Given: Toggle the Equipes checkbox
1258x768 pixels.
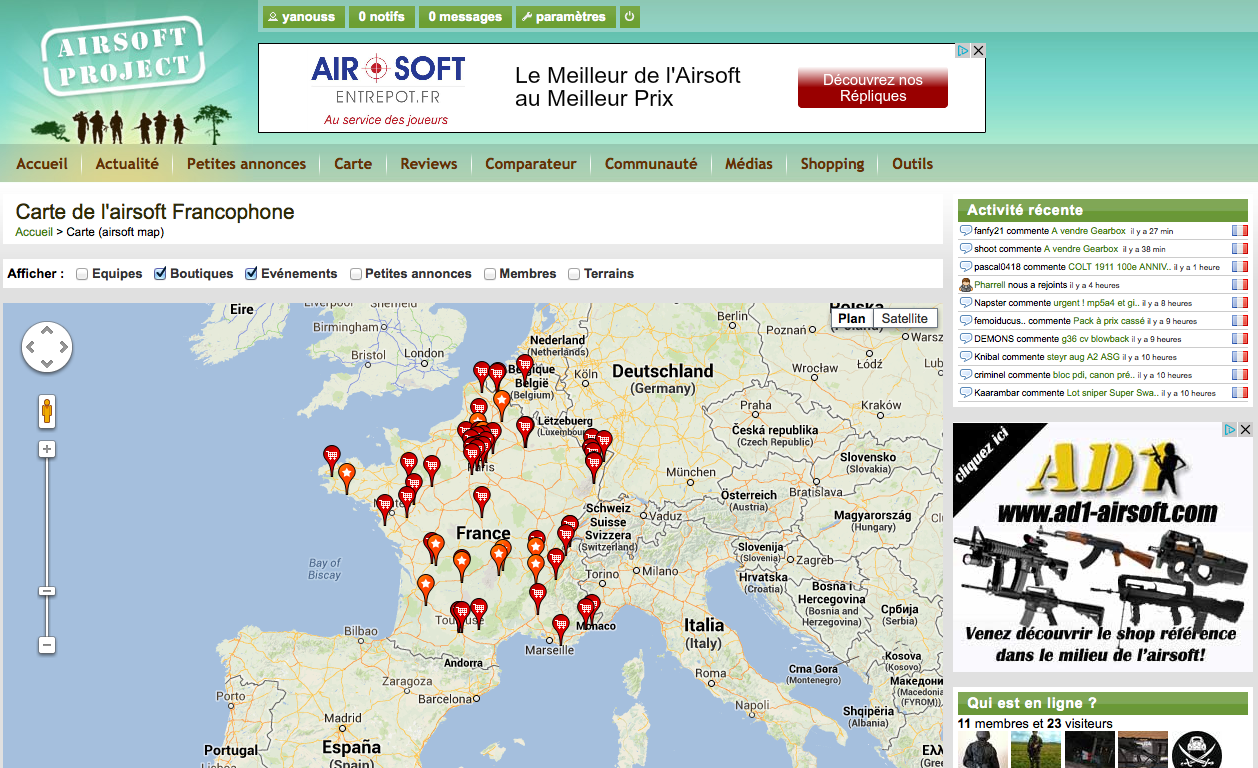Looking at the screenshot, I should (82, 274).
